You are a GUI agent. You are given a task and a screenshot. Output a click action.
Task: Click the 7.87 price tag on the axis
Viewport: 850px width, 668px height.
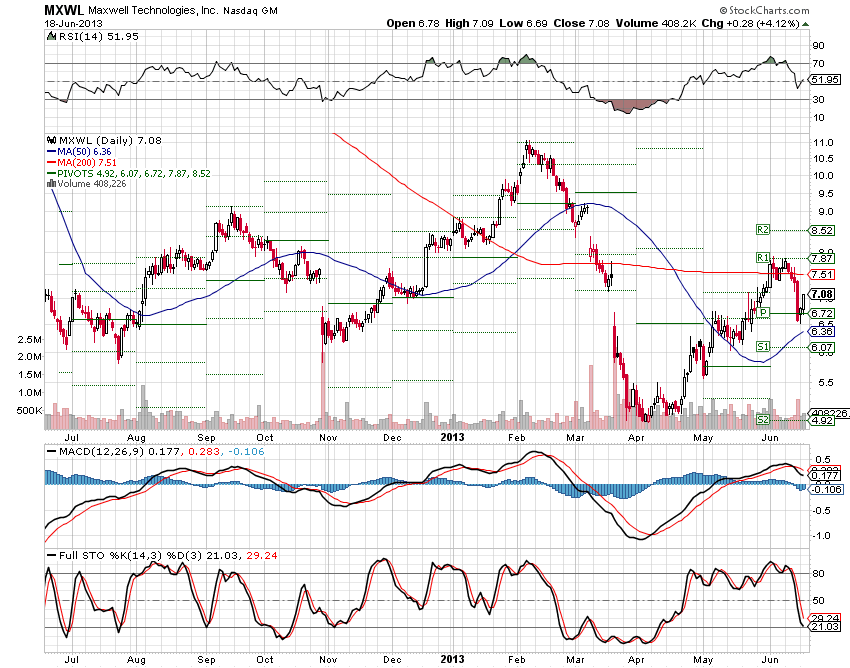tap(822, 259)
